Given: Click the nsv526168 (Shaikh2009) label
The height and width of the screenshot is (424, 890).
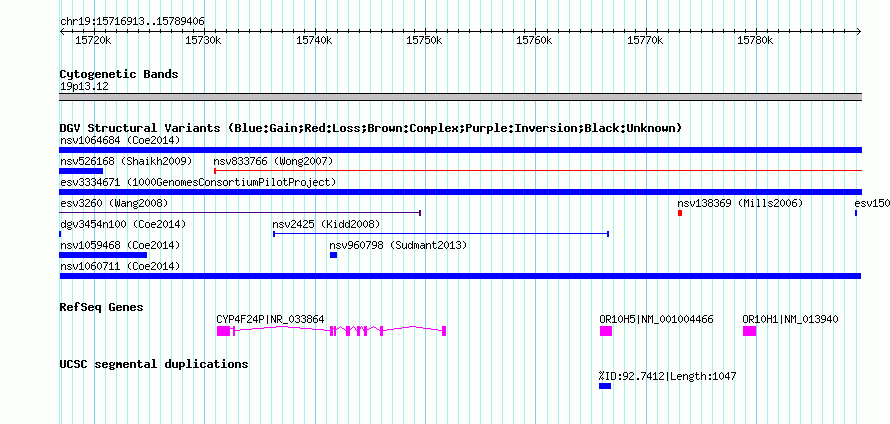Looking at the screenshot, I should [125, 161].
